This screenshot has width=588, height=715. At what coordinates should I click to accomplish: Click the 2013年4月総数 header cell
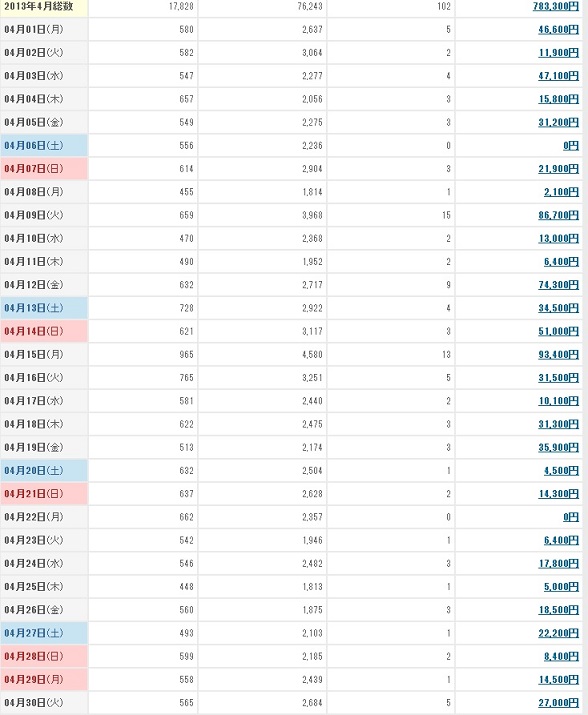[x=44, y=8]
